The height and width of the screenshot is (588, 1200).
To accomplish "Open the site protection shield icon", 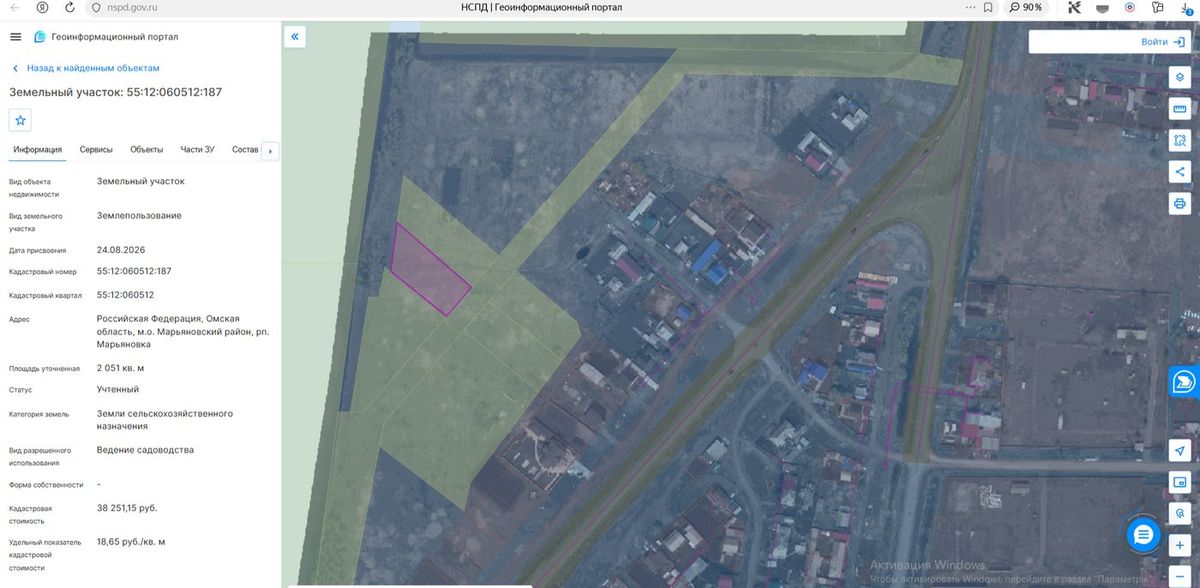I will click(95, 7).
